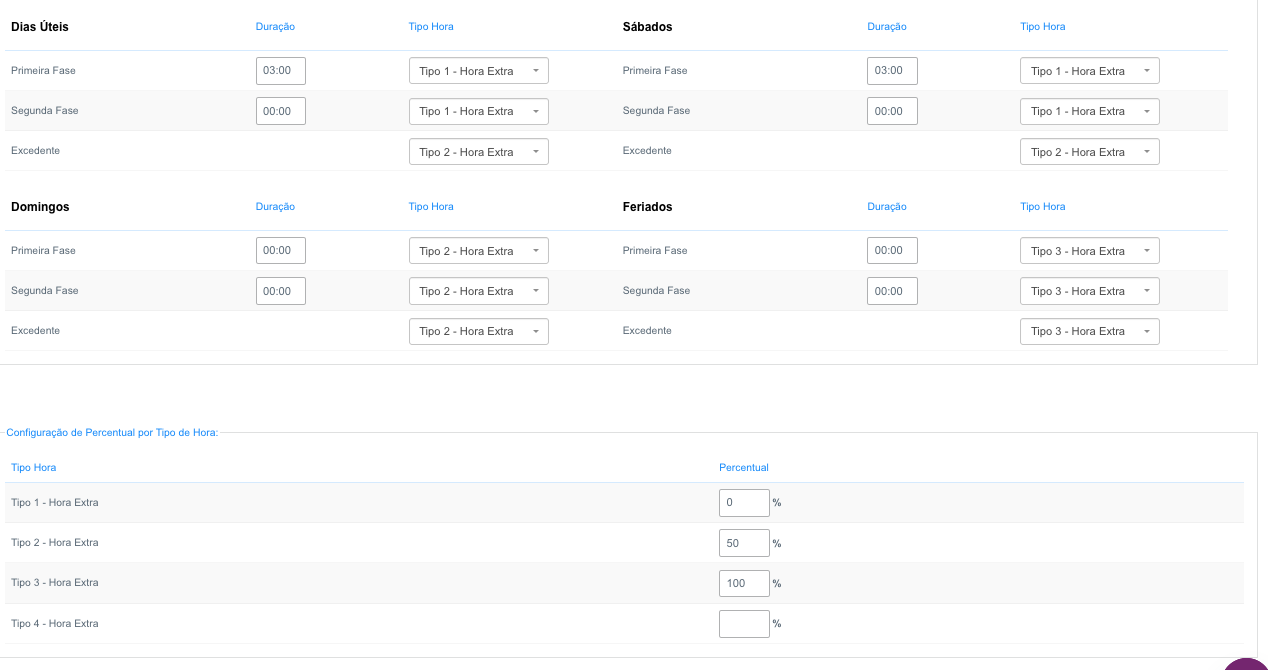The width and height of the screenshot is (1268, 670).
Task: Focus Tipo 2 - Hora Extra percentual field
Action: click(x=744, y=543)
